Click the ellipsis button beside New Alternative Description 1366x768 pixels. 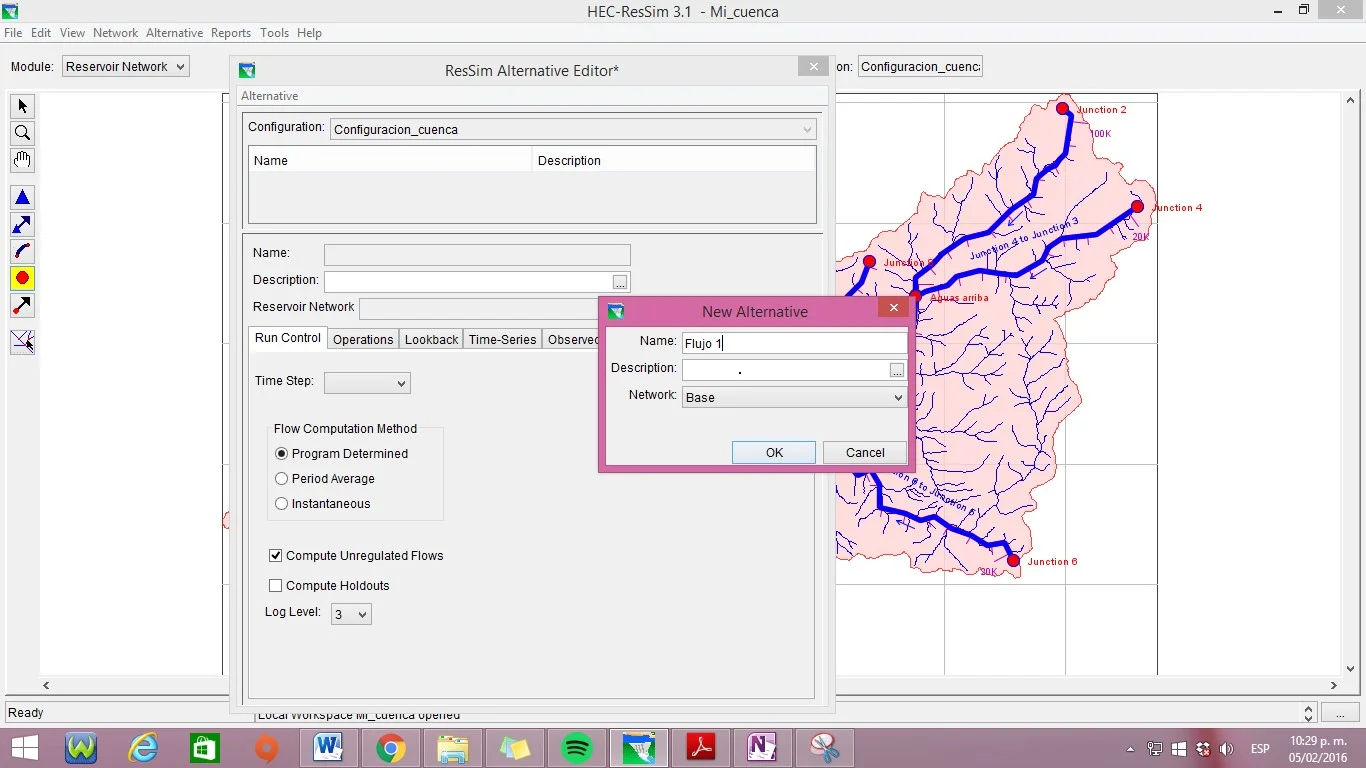pyautogui.click(x=897, y=370)
